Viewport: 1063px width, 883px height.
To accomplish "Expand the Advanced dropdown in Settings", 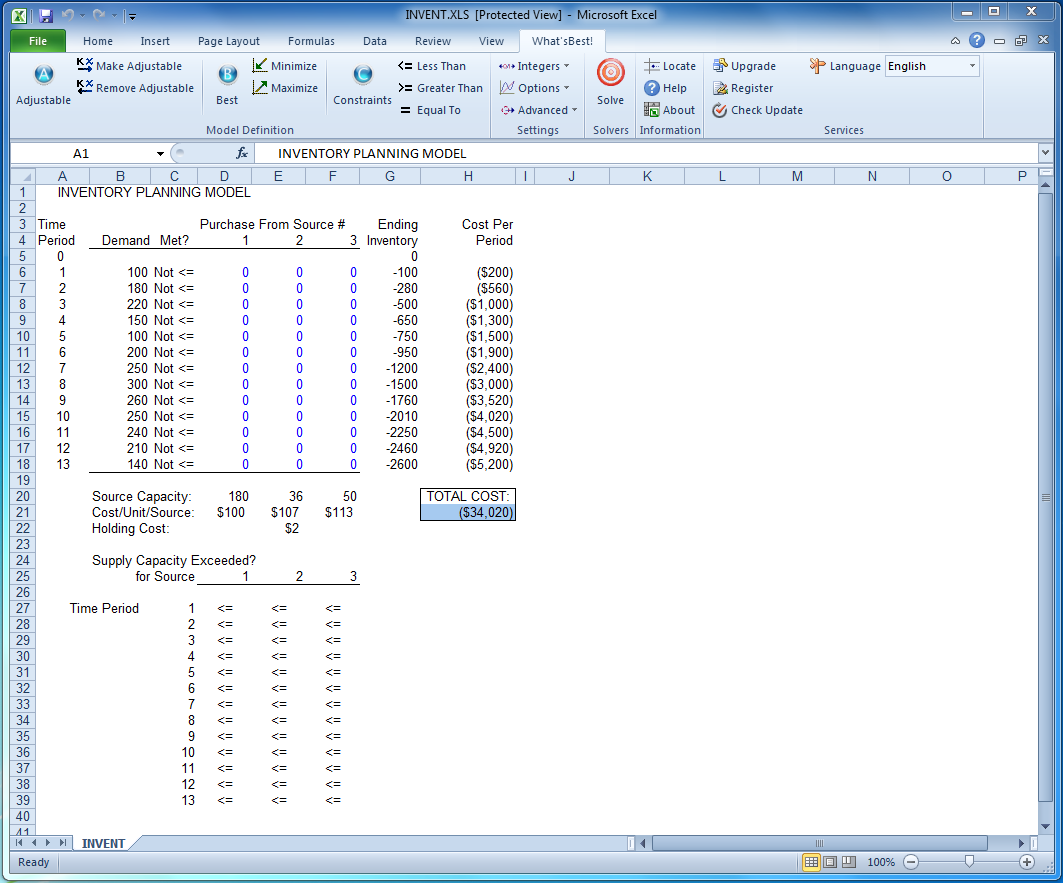I will 540,110.
